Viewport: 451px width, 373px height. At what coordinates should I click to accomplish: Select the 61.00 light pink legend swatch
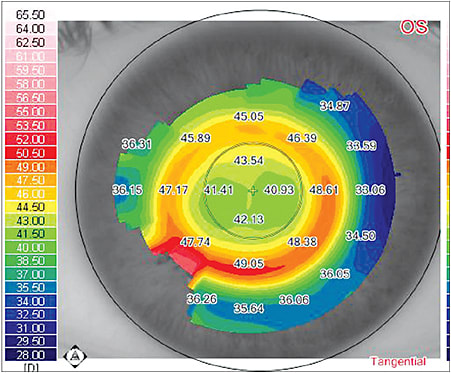pyautogui.click(x=31, y=56)
